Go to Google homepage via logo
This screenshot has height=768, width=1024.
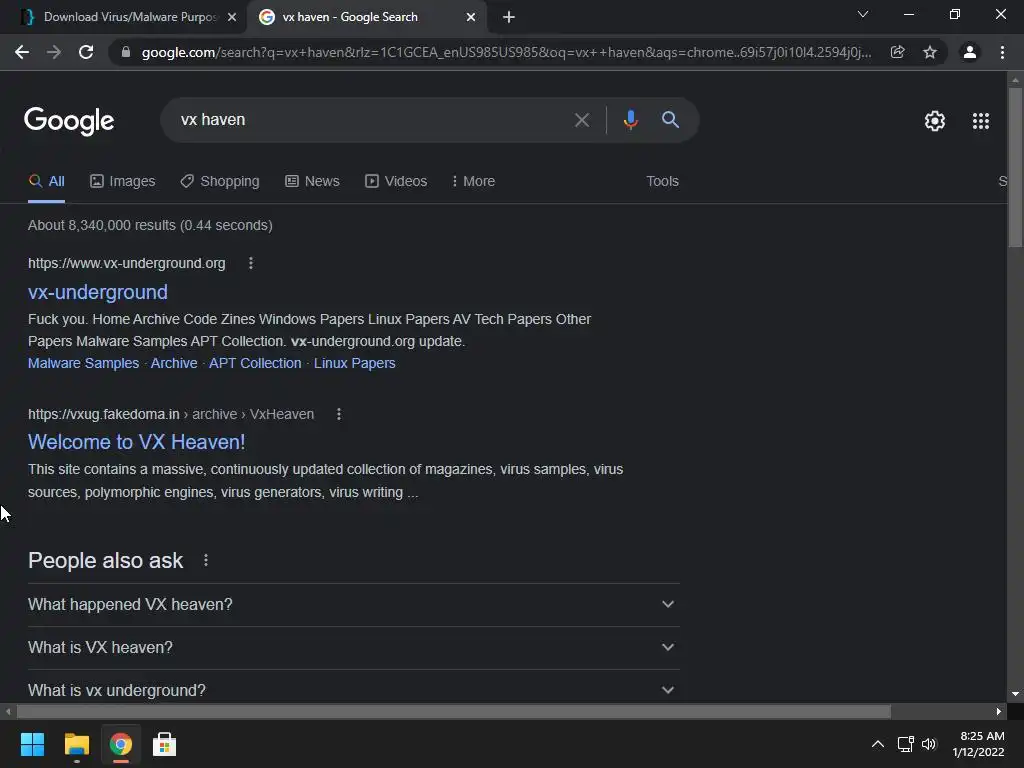pyautogui.click(x=69, y=121)
